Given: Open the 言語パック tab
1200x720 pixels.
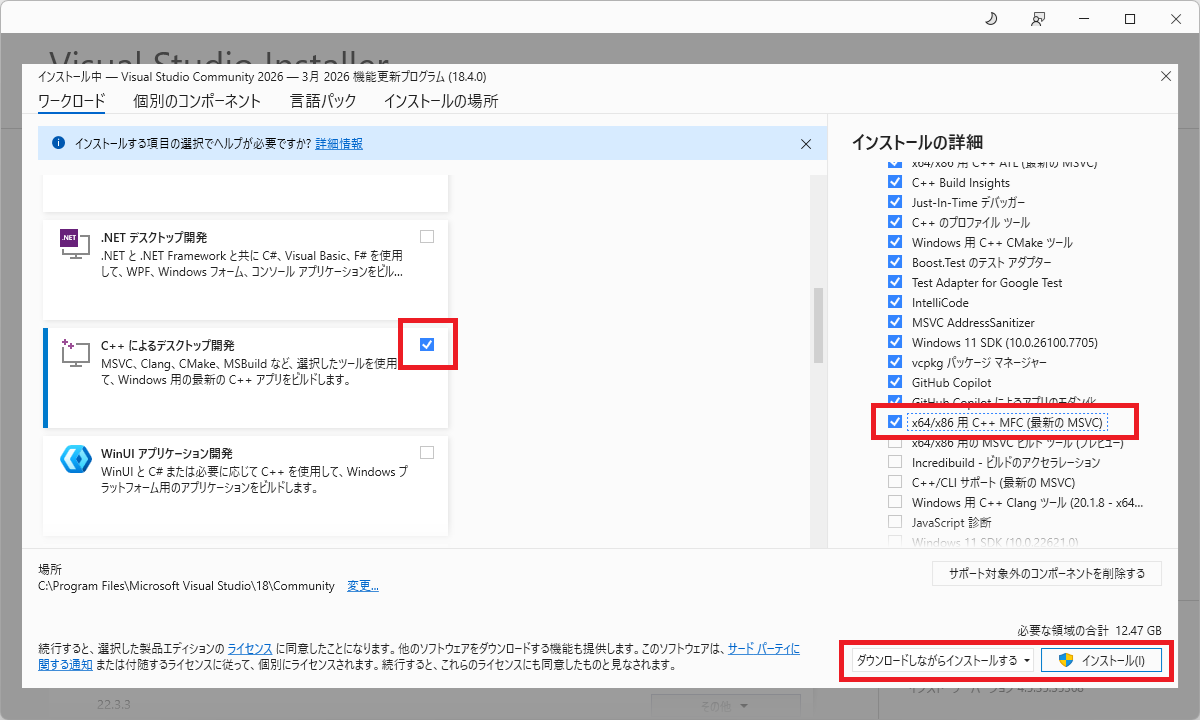Looking at the screenshot, I should (x=322, y=101).
